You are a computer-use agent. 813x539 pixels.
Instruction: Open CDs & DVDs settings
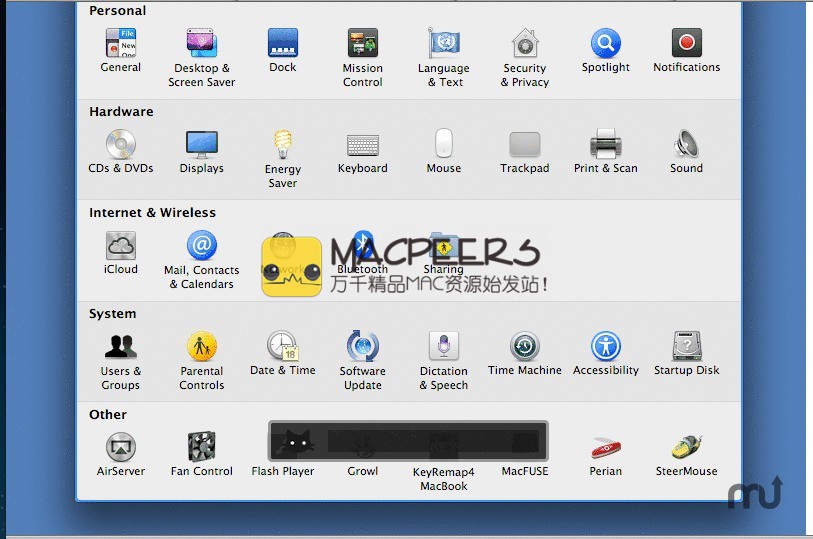pos(121,145)
